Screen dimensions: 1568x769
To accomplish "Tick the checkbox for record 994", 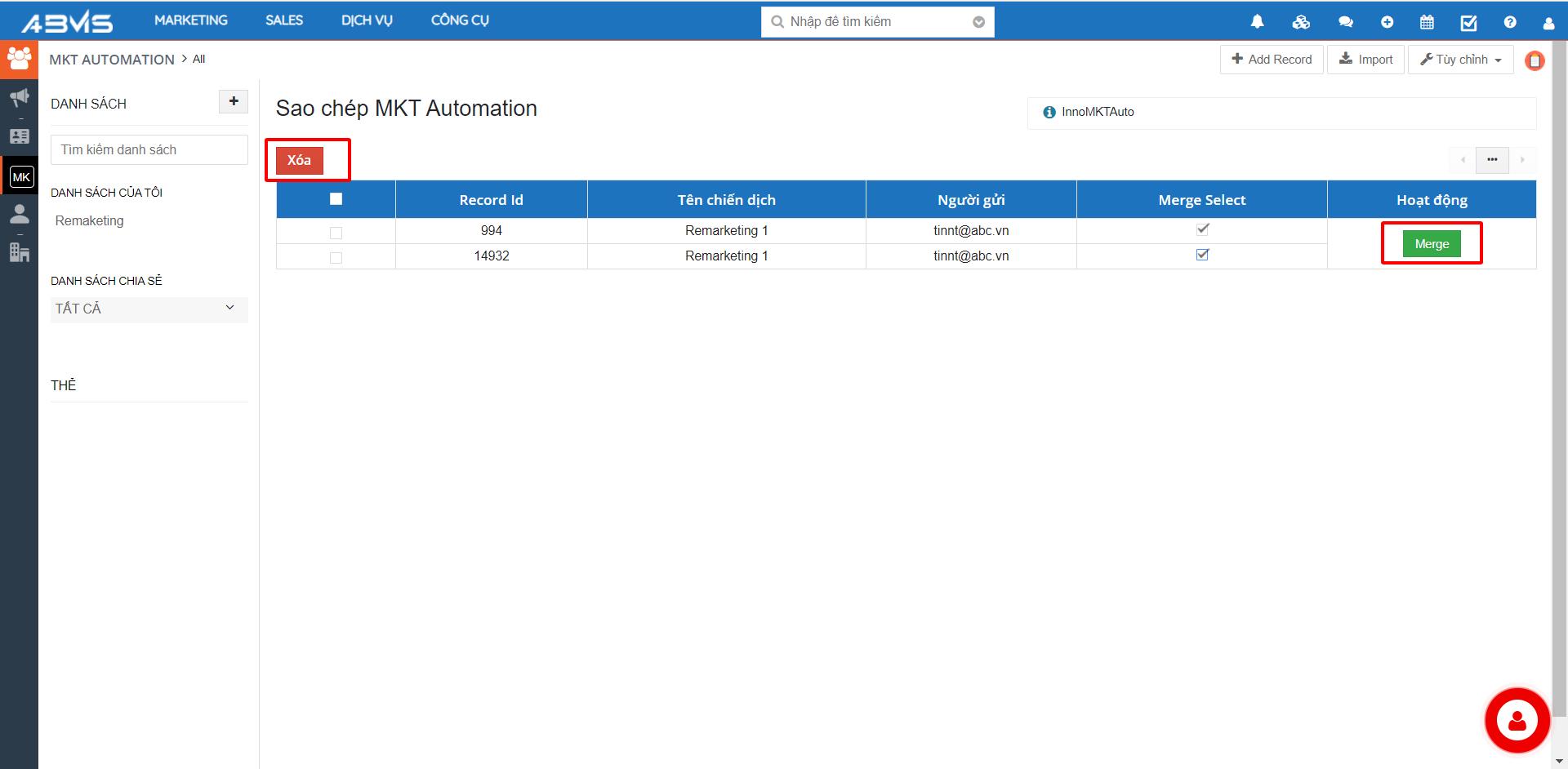I will (336, 233).
